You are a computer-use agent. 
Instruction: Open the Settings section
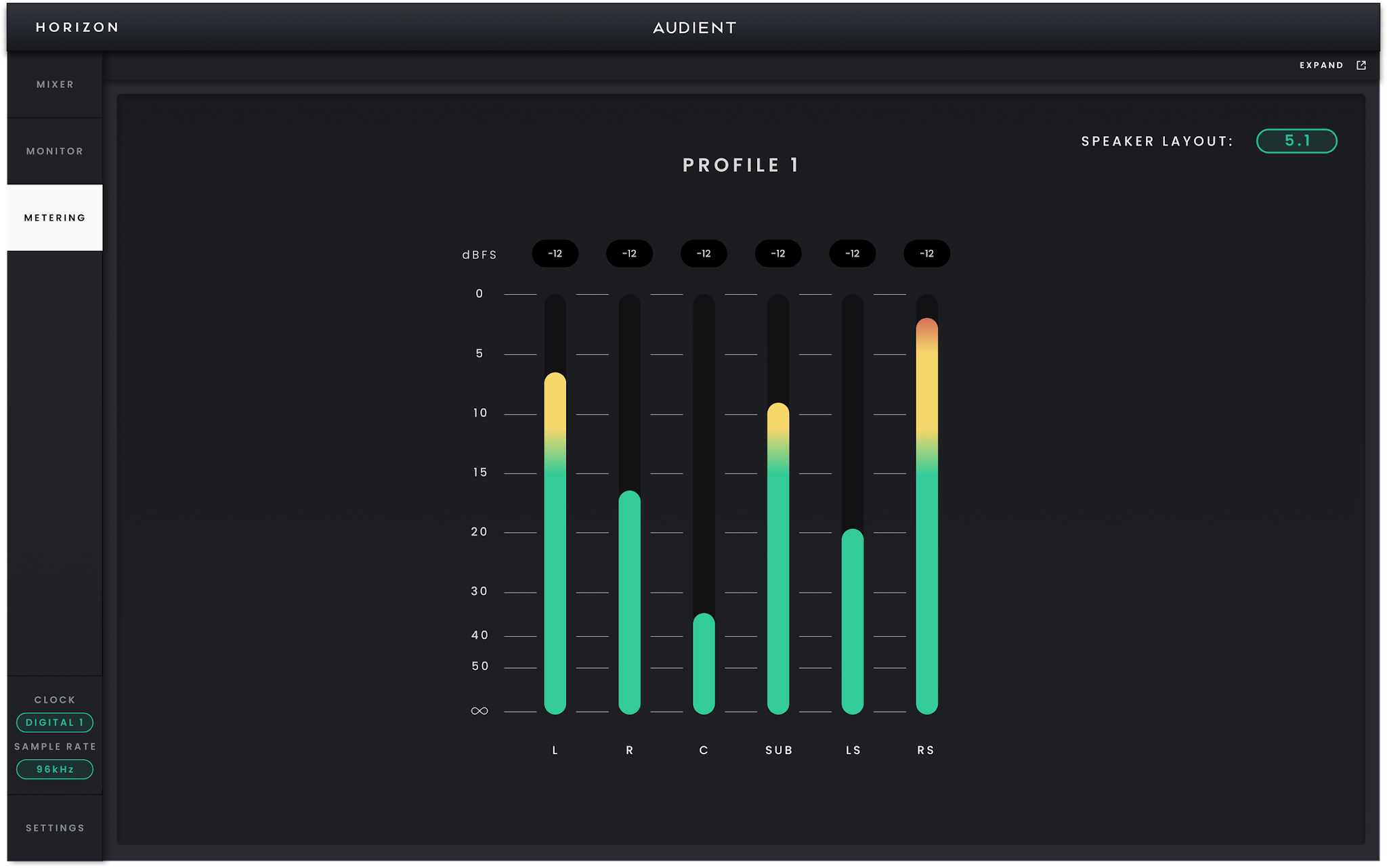(55, 828)
